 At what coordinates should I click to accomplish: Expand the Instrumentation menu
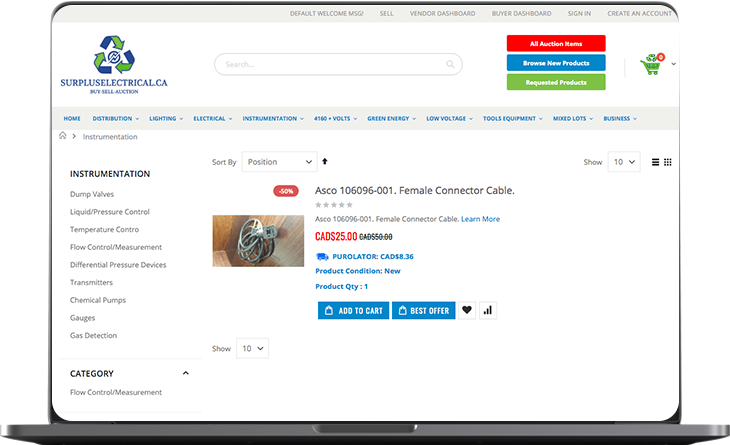coord(273,119)
